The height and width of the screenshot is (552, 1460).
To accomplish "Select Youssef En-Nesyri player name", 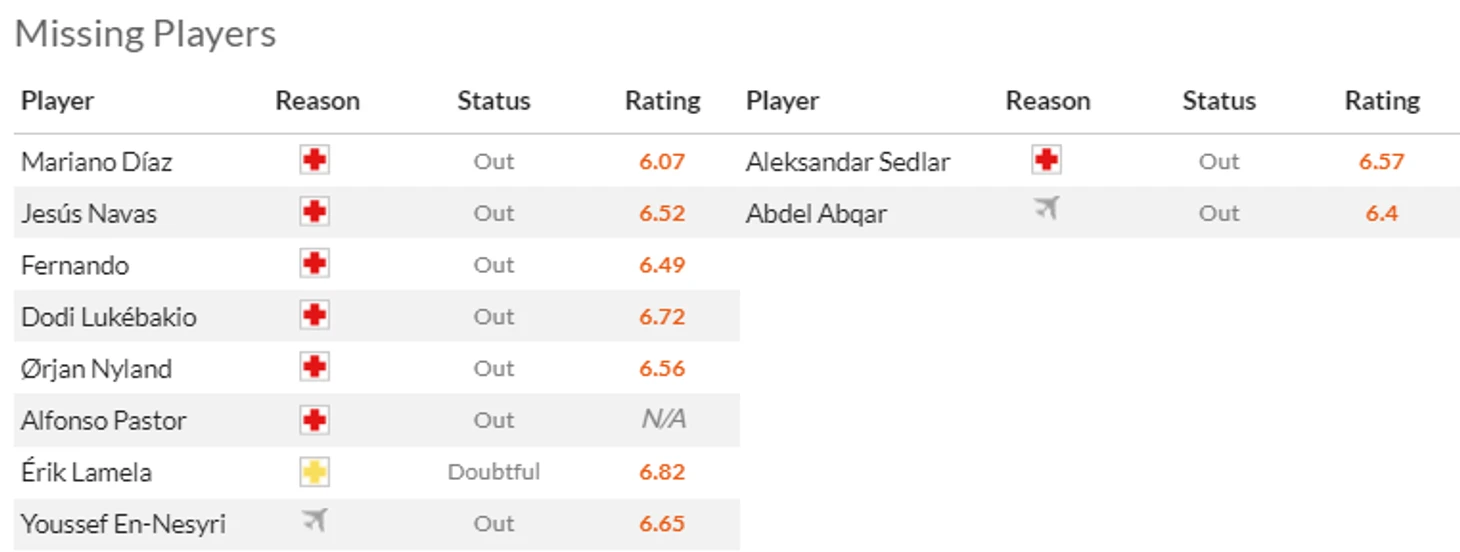I will (123, 524).
